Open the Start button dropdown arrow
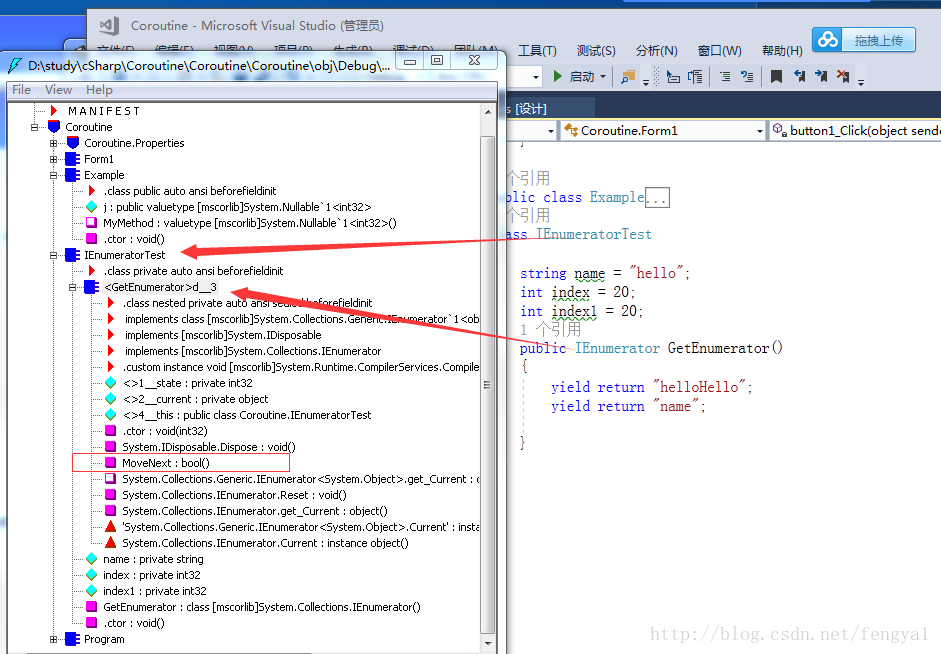Screen dimensions: 941x654 603,77
